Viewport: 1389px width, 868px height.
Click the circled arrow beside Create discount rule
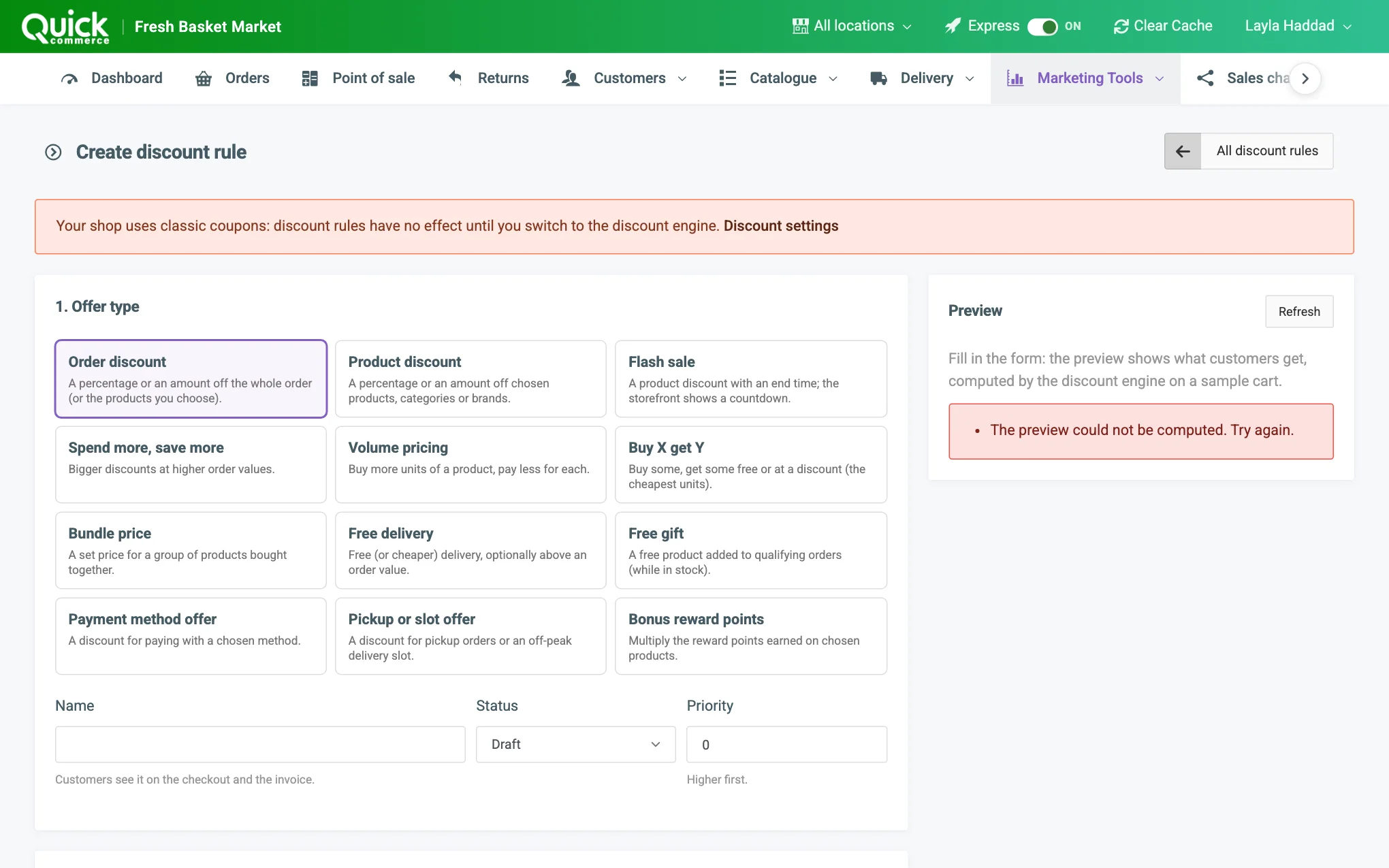(53, 152)
